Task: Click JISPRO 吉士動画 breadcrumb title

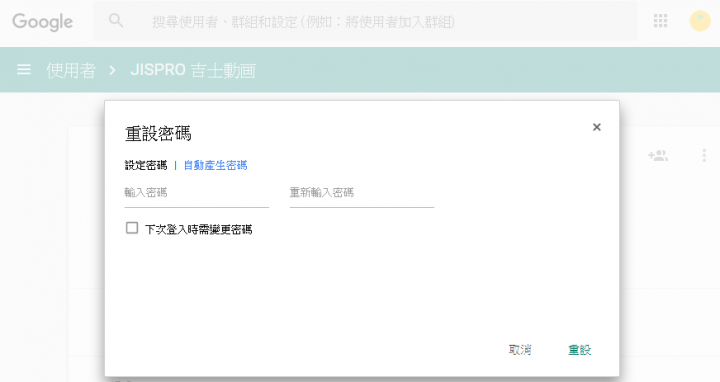Action: [x=193, y=70]
